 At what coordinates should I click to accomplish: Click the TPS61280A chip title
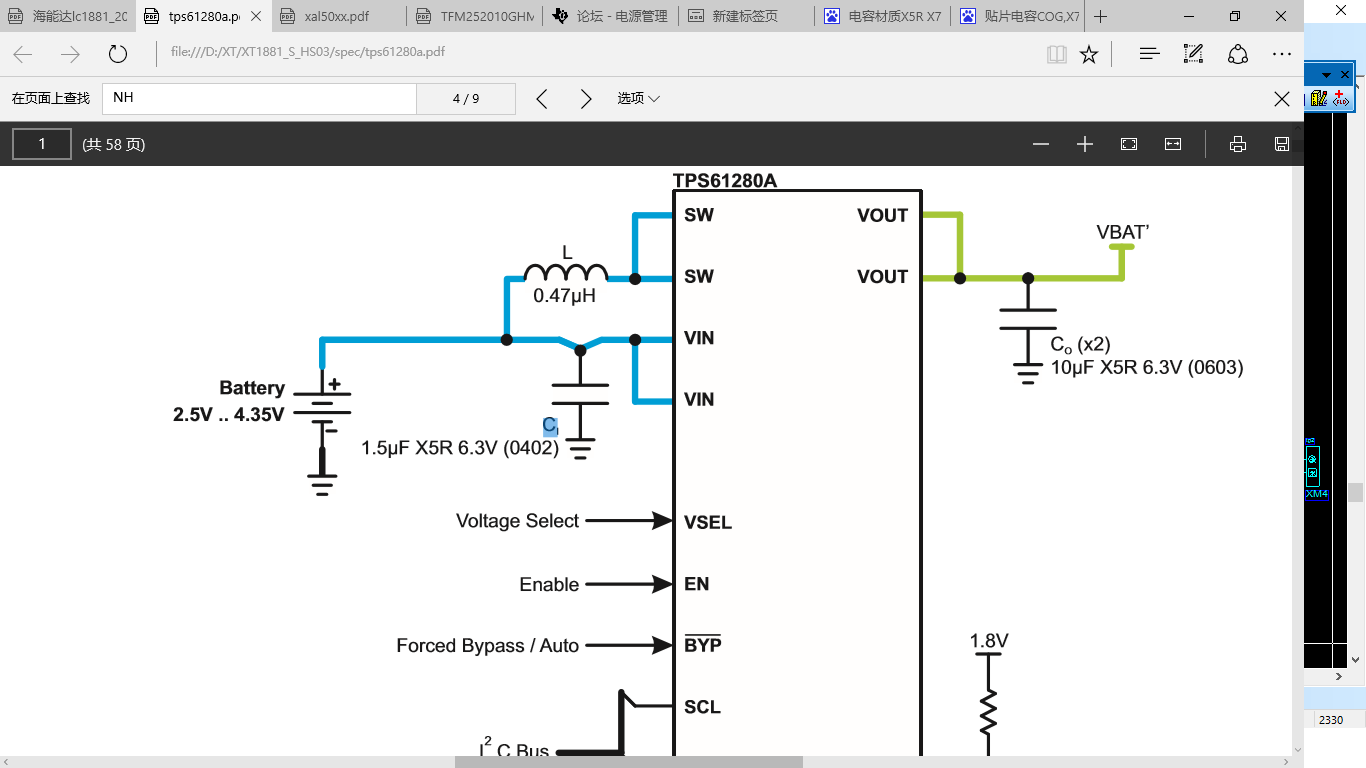click(x=724, y=181)
